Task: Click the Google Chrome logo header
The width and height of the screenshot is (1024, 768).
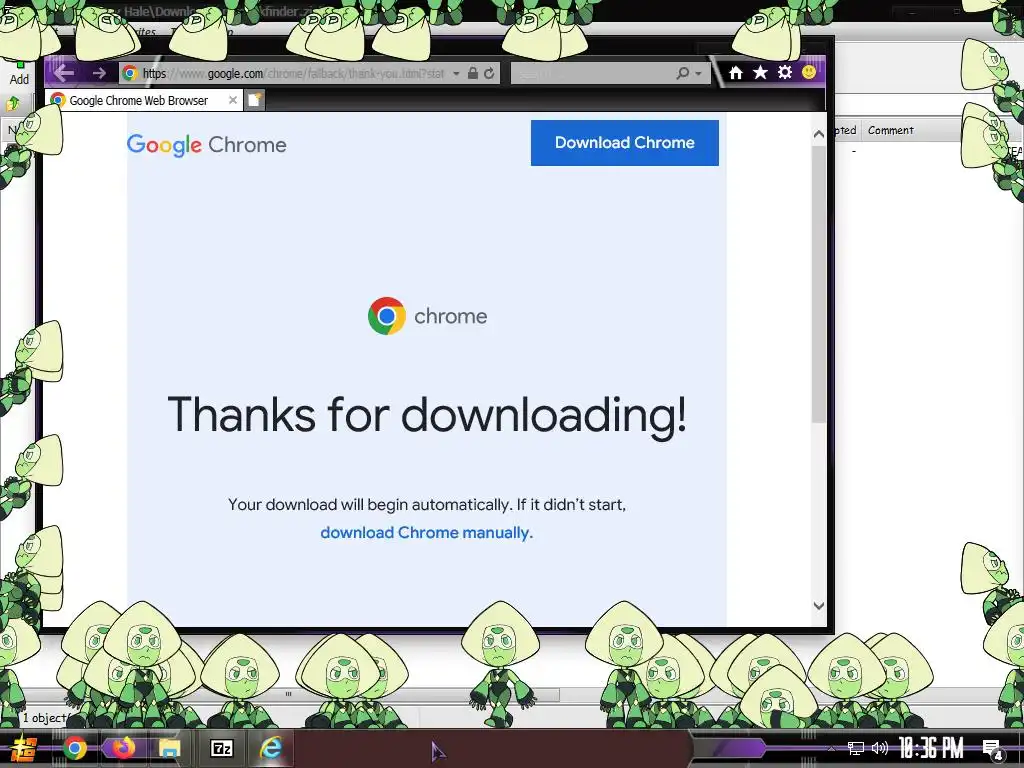Action: [x=206, y=144]
